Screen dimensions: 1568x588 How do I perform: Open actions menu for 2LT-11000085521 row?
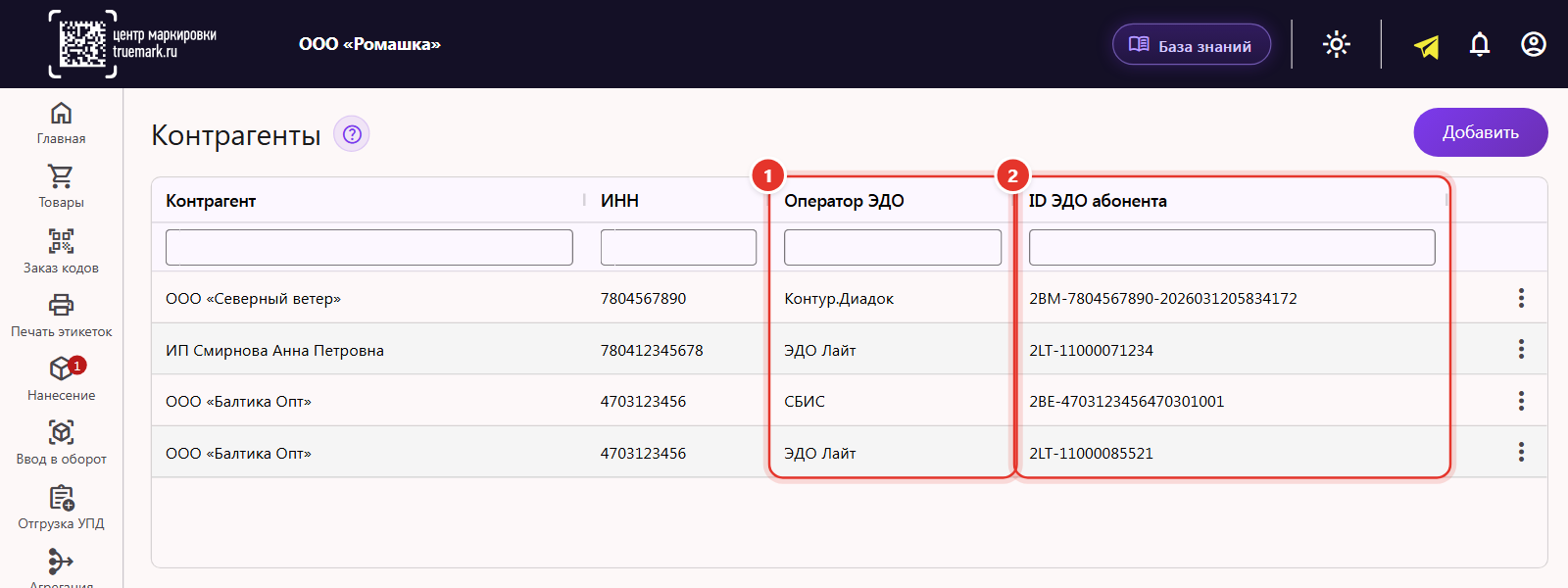[x=1521, y=452]
